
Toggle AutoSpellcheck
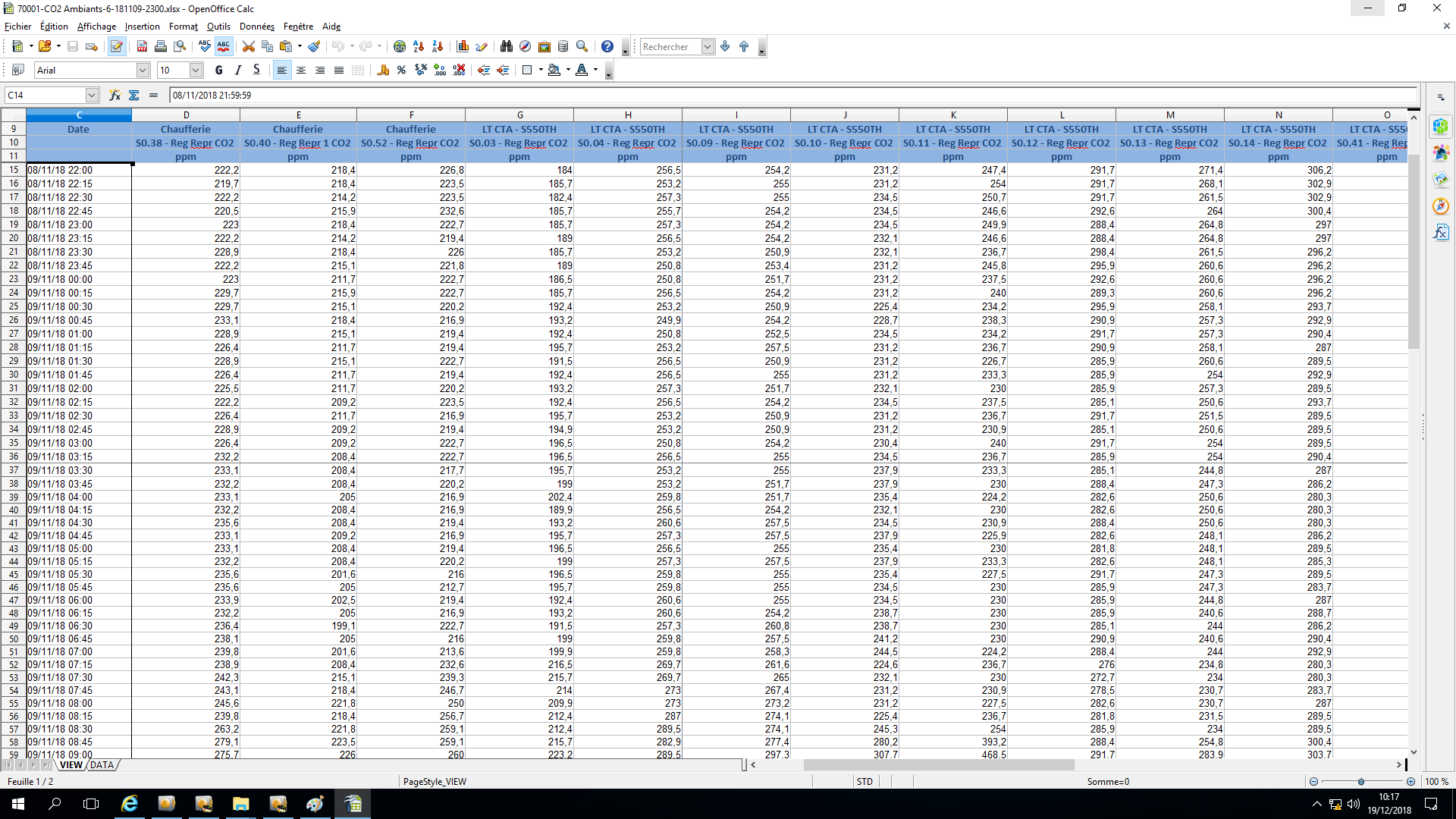pyautogui.click(x=224, y=46)
